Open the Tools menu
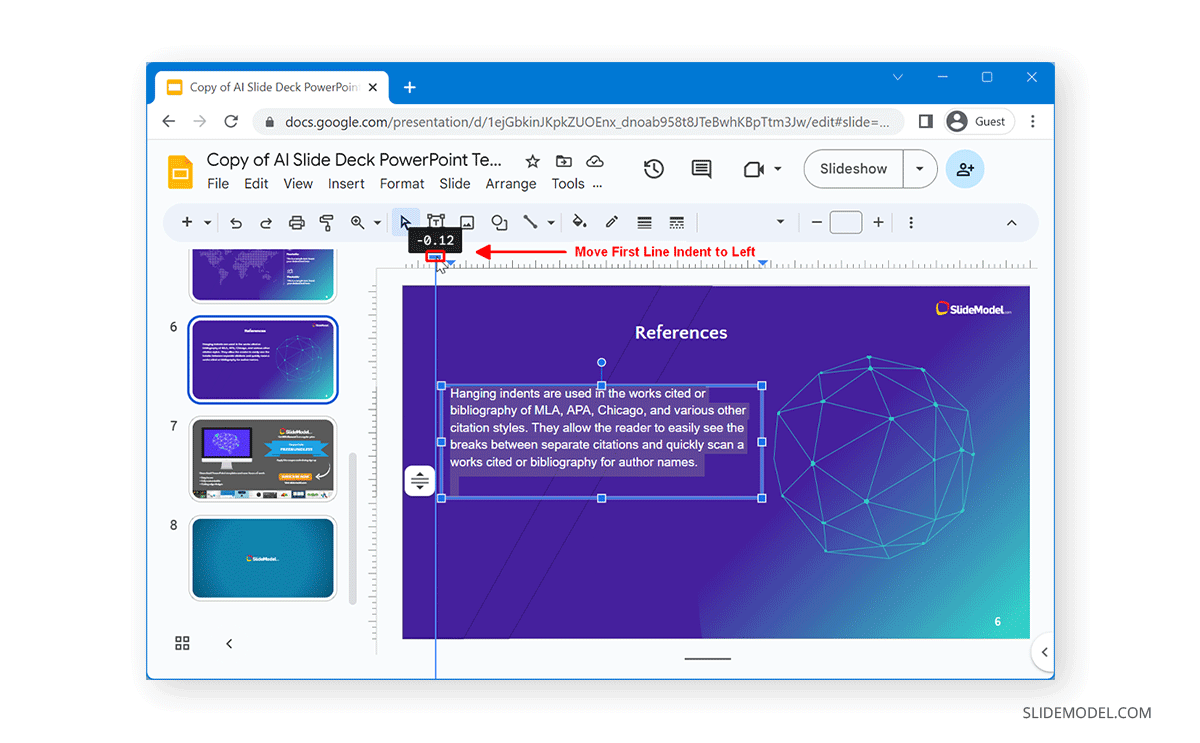1200x743 pixels. pyautogui.click(x=568, y=184)
